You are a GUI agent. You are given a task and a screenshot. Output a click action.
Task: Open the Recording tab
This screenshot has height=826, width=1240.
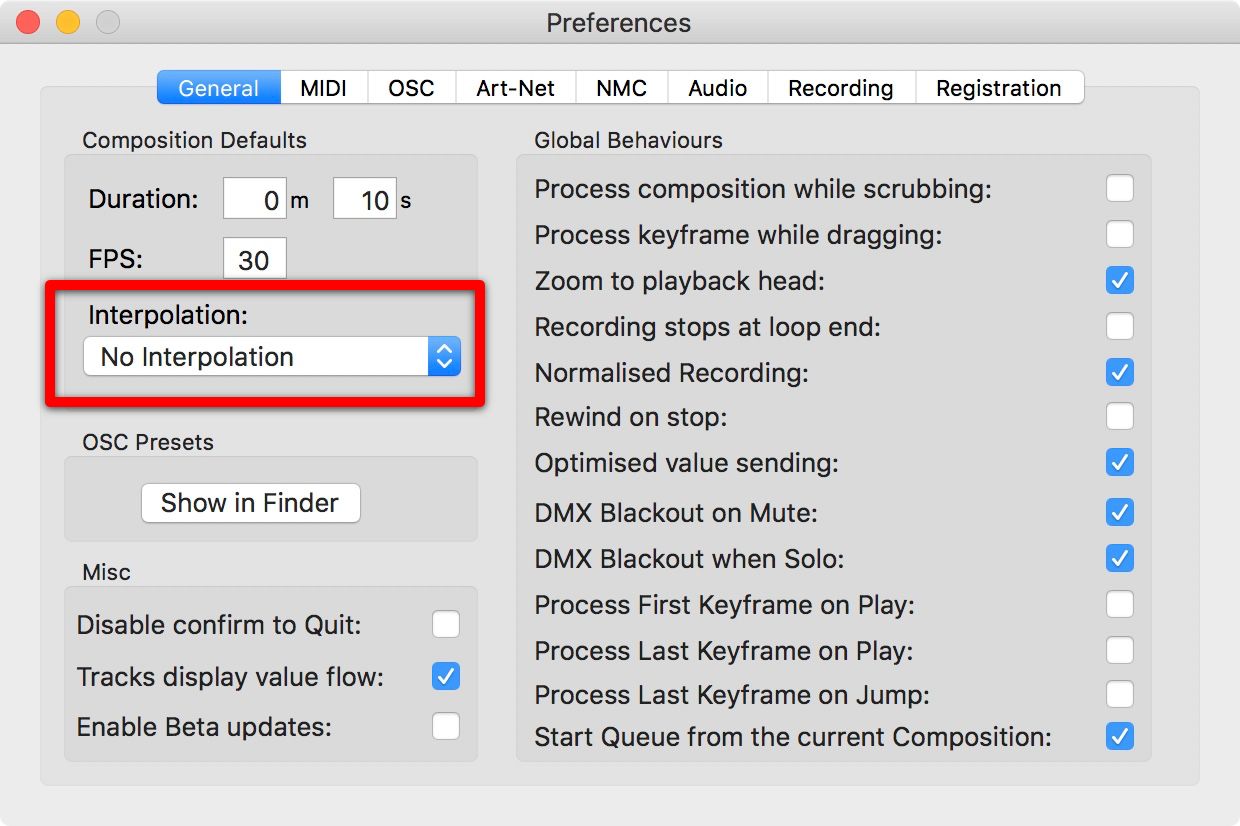841,88
